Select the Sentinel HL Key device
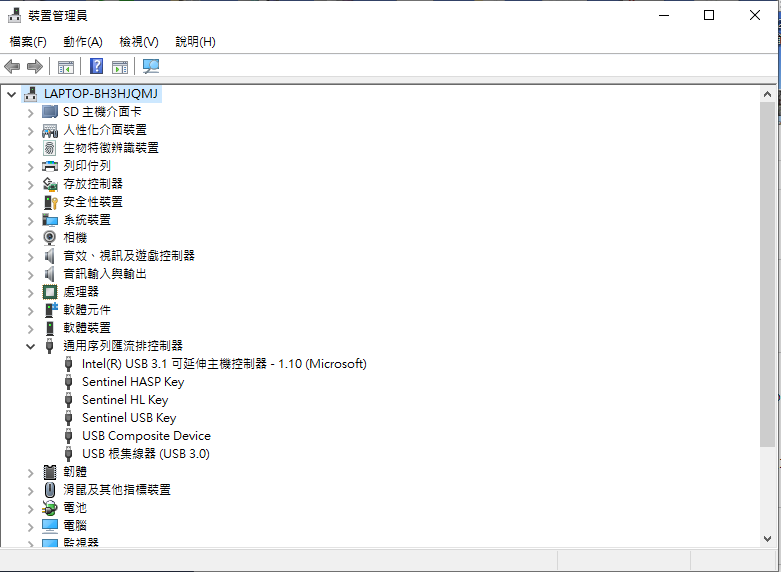The height and width of the screenshot is (572, 781). click(125, 400)
